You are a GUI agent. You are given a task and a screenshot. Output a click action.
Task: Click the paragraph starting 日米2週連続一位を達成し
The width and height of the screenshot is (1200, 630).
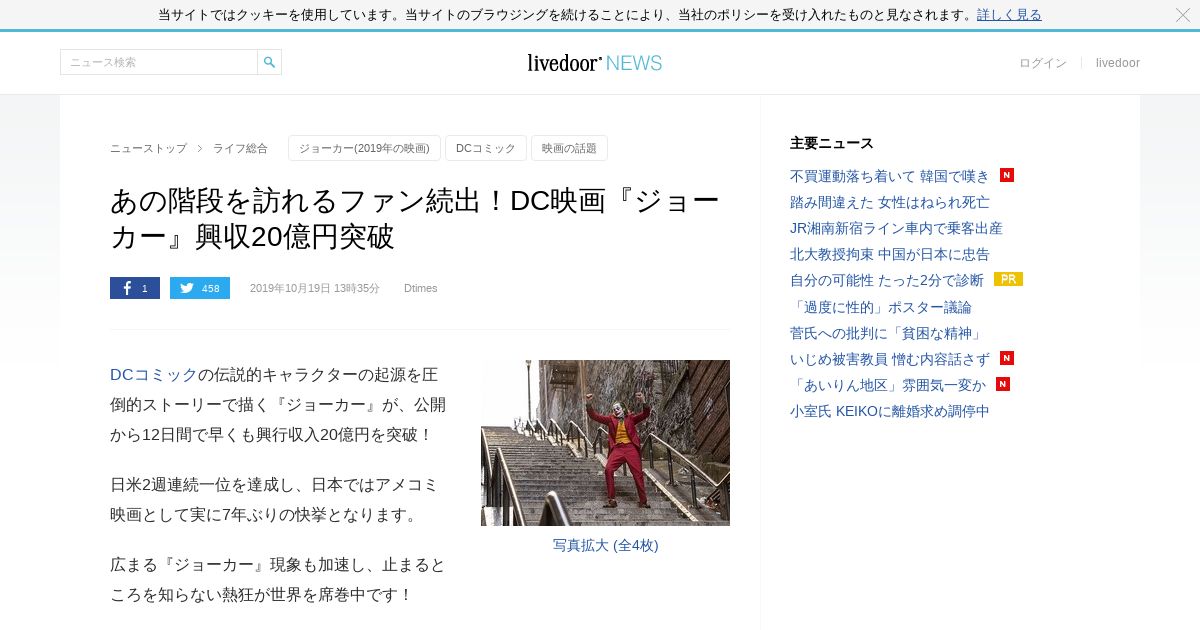pos(275,500)
